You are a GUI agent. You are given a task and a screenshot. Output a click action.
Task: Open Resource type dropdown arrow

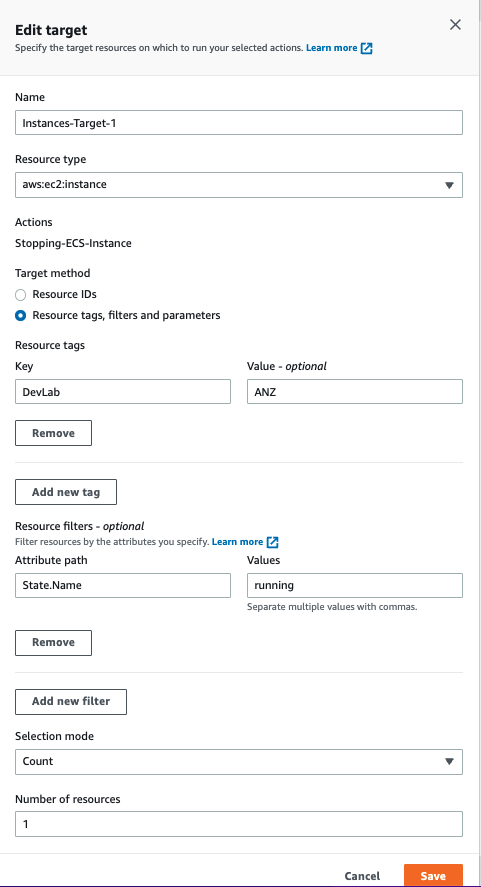[449, 185]
